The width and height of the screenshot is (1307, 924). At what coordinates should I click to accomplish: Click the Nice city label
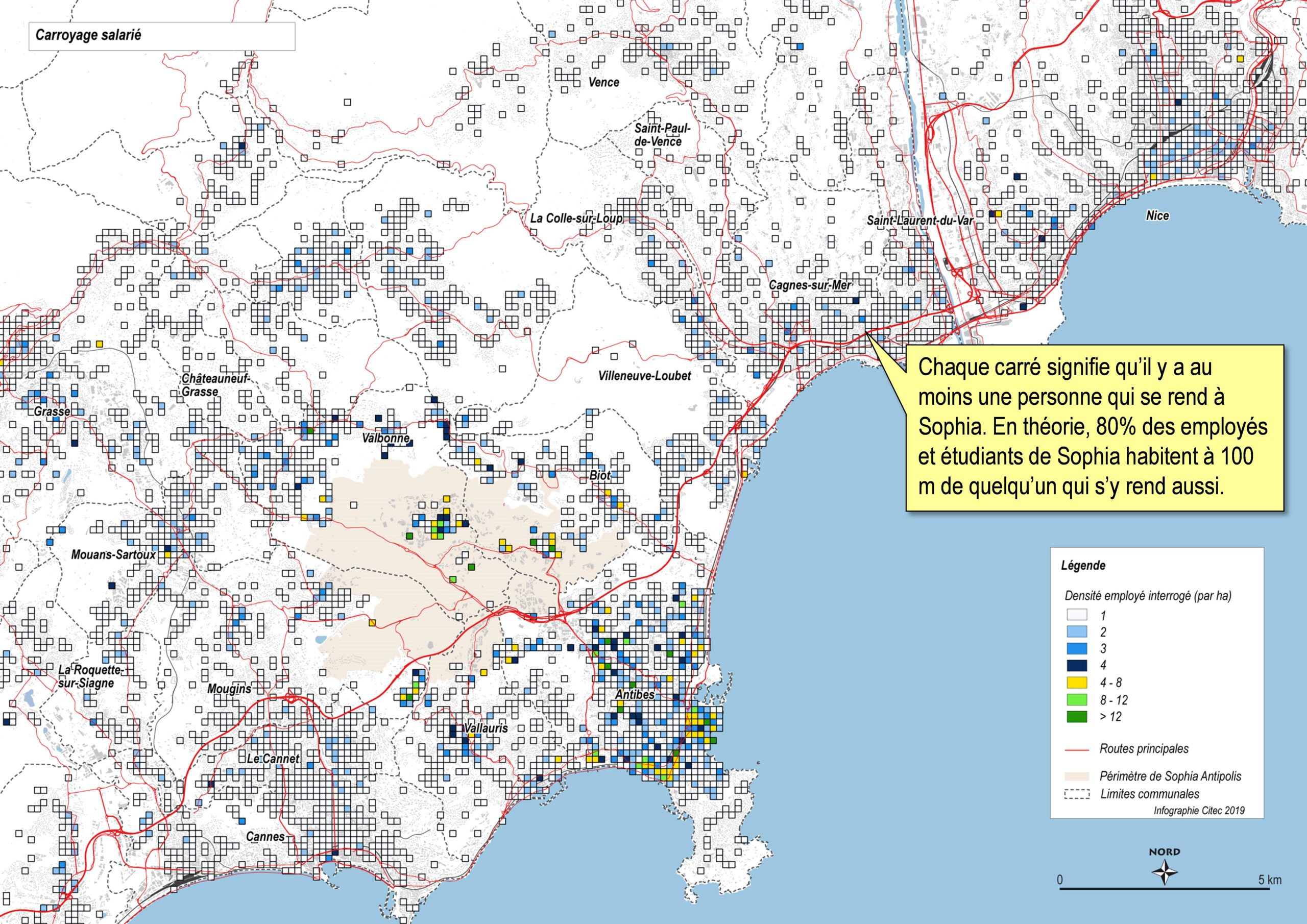(1157, 215)
